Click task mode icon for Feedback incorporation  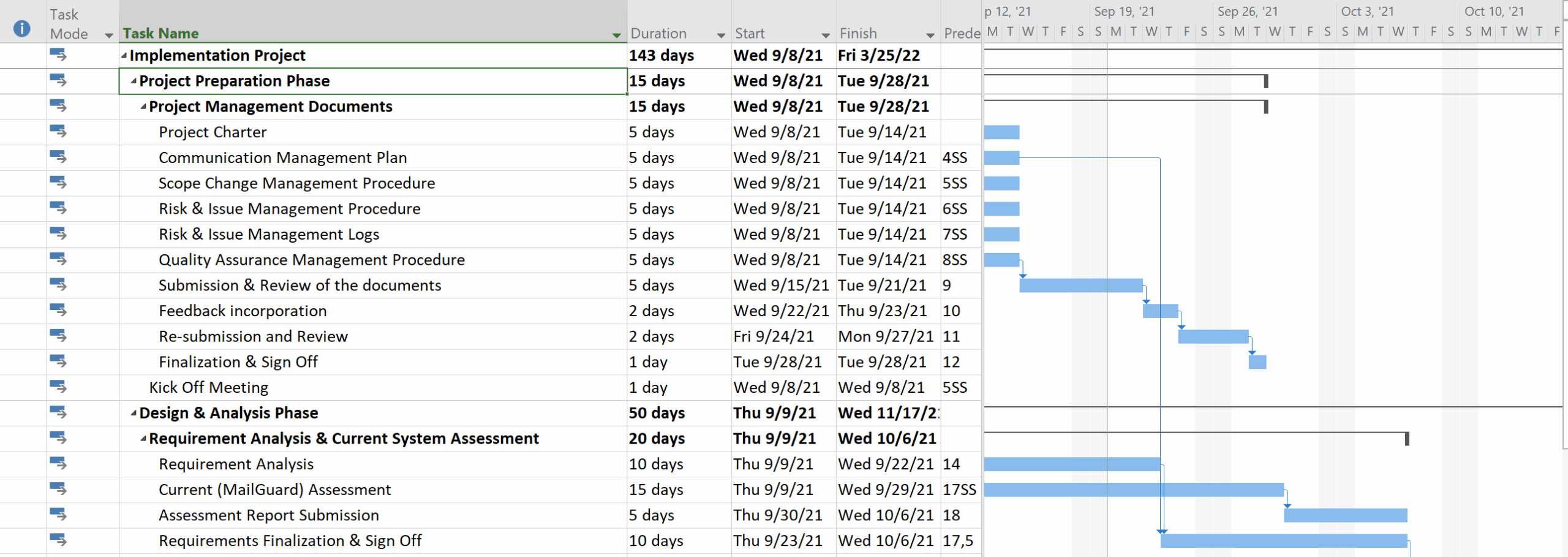pyautogui.click(x=58, y=311)
